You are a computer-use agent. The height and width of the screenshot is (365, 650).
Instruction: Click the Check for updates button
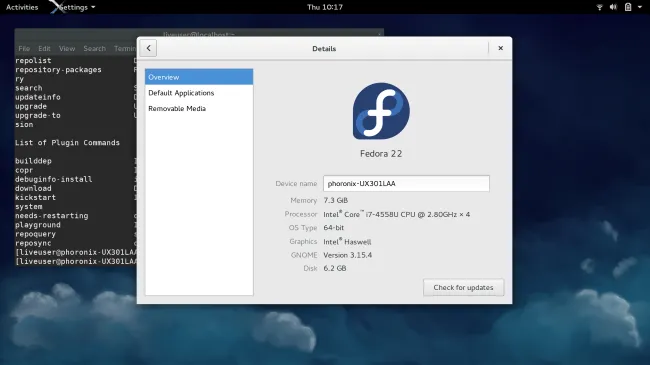(x=463, y=287)
